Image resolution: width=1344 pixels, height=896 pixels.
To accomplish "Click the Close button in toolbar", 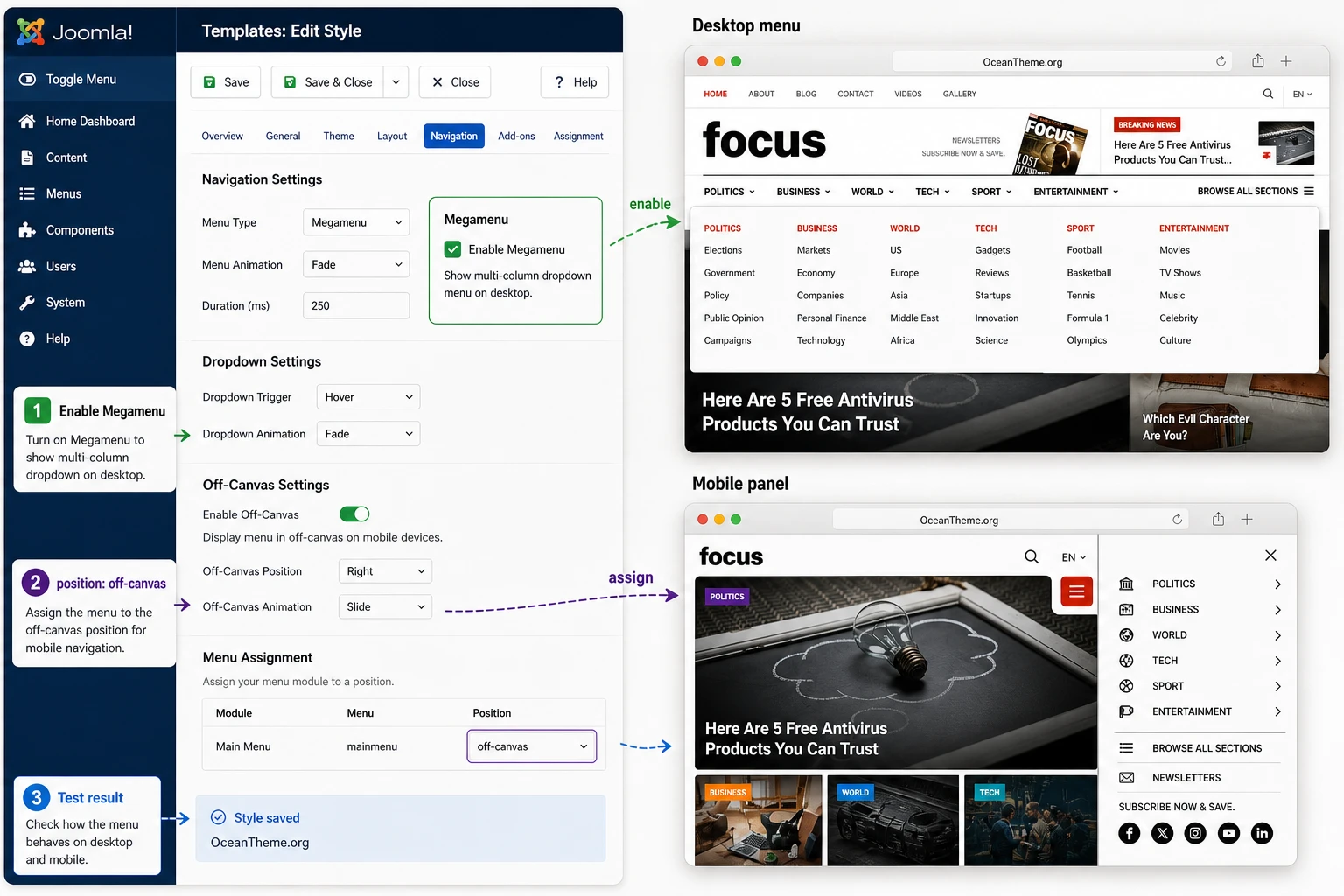I will (x=455, y=82).
